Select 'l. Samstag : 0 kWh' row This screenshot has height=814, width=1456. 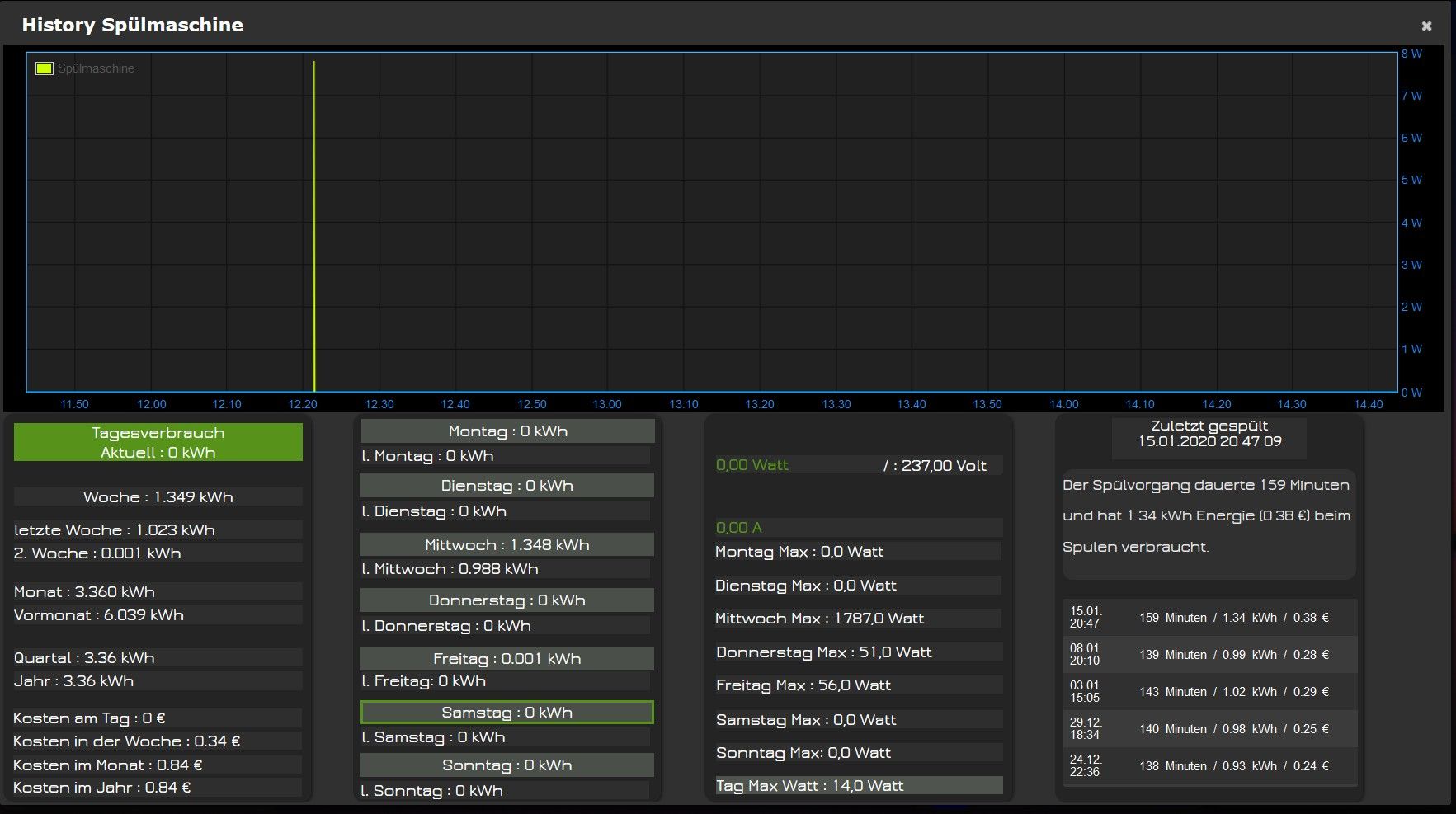pyautogui.click(x=506, y=736)
